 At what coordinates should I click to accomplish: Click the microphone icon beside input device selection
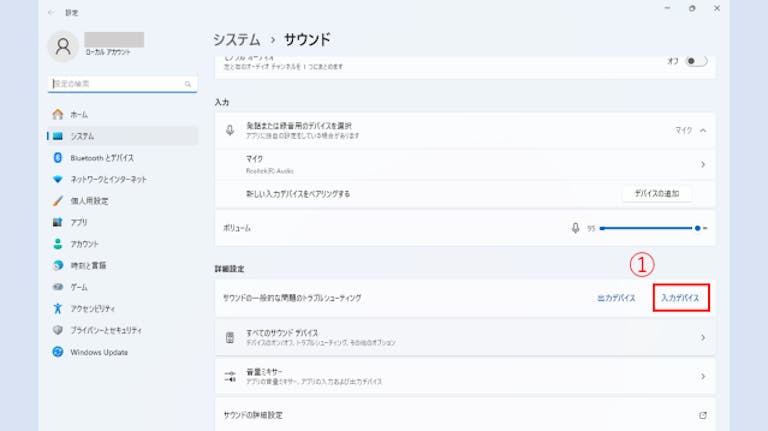(x=230, y=130)
